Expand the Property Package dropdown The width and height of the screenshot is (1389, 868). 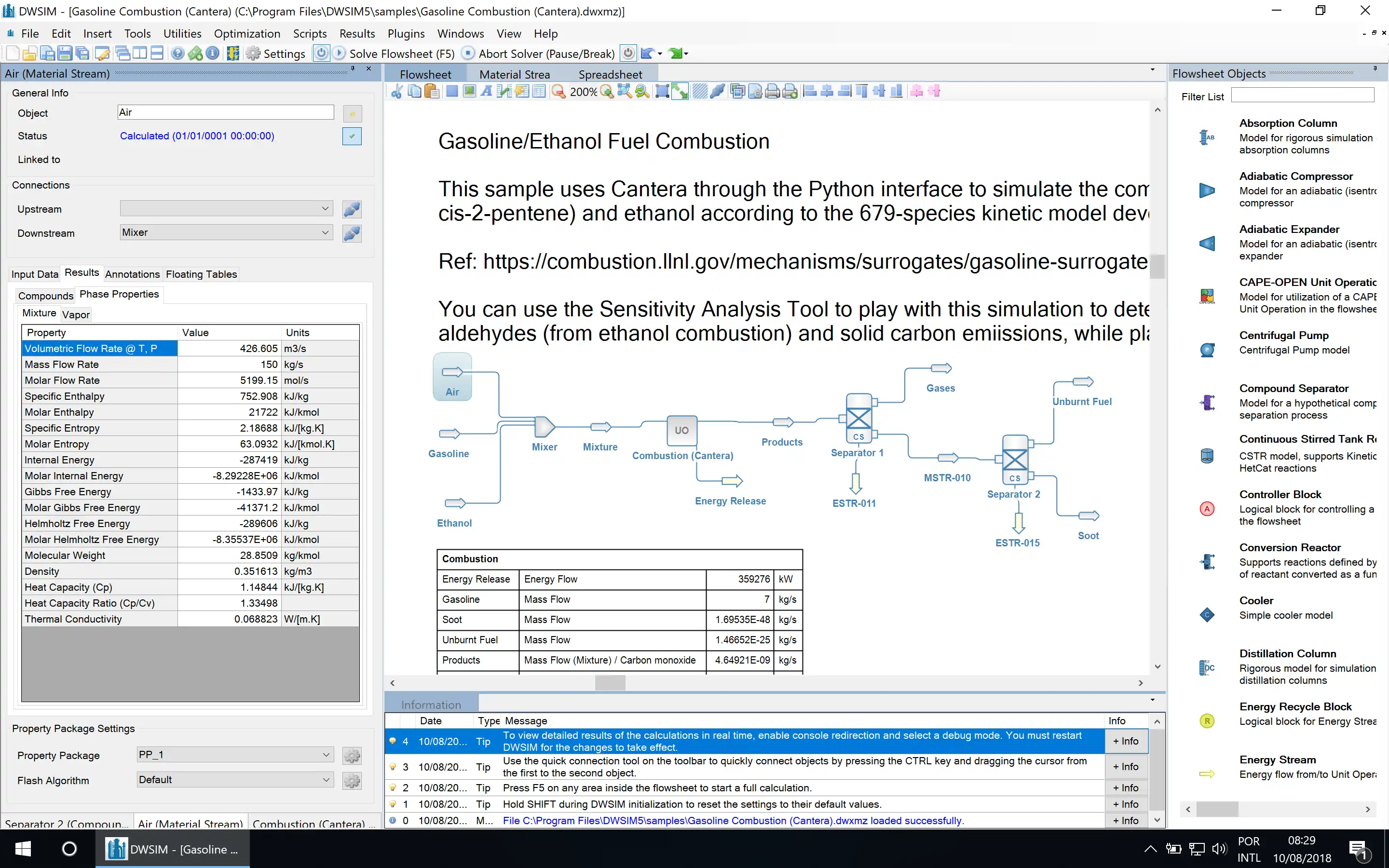[x=325, y=754]
